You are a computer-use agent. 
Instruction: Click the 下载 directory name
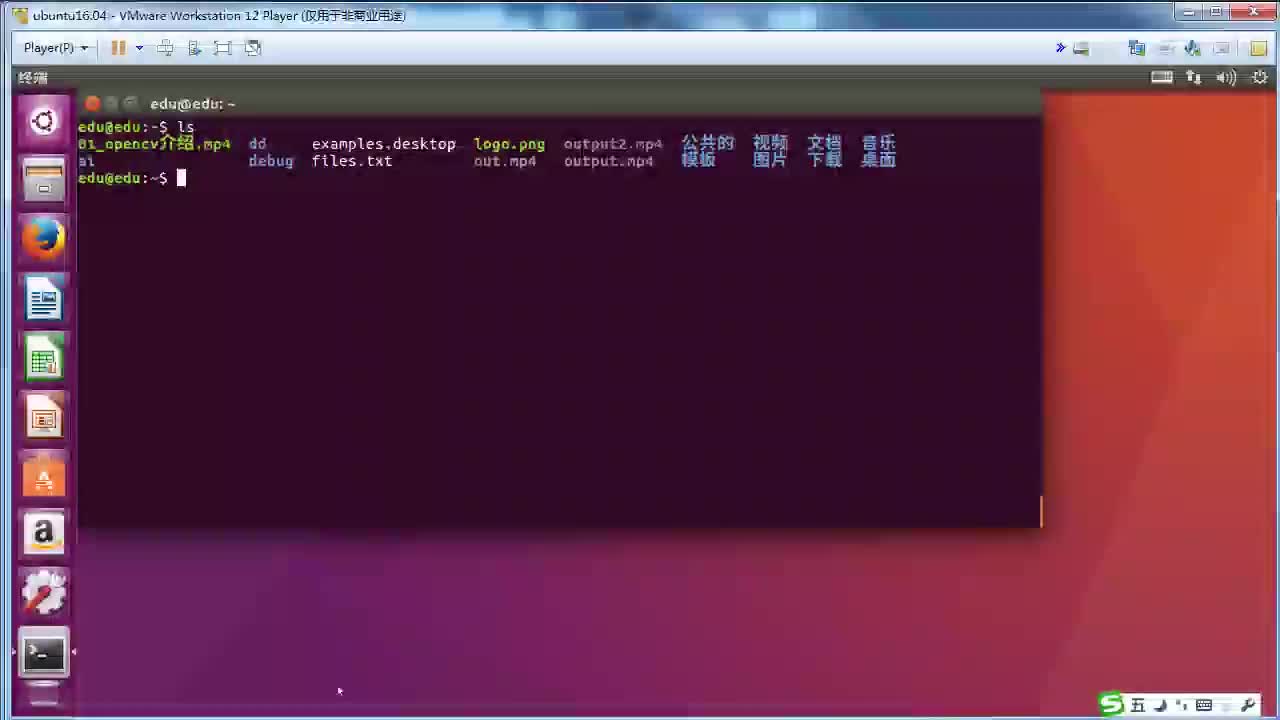[825, 160]
